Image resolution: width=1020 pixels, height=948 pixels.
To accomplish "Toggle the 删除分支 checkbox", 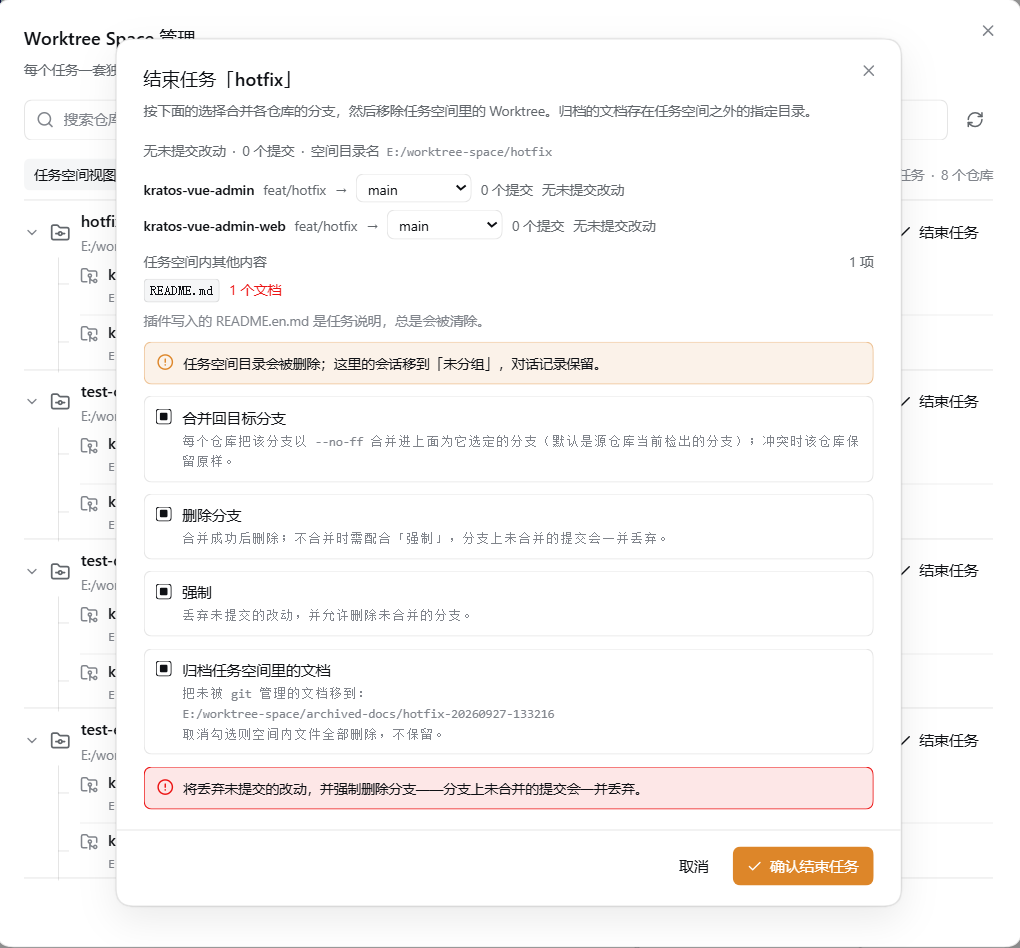I will point(164,514).
